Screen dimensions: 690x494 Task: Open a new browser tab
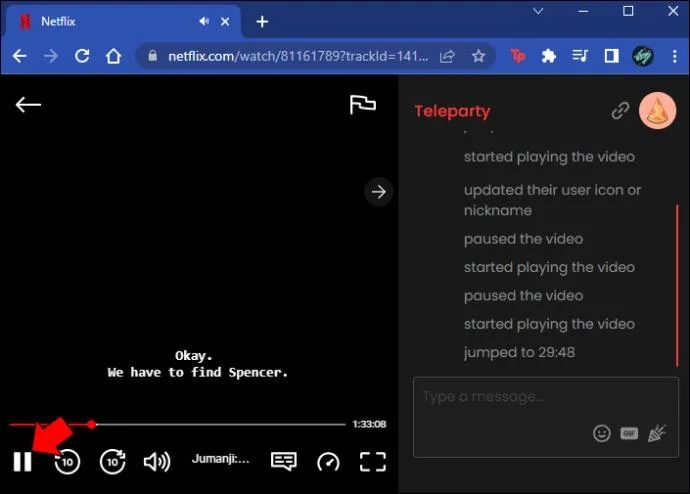(x=262, y=22)
